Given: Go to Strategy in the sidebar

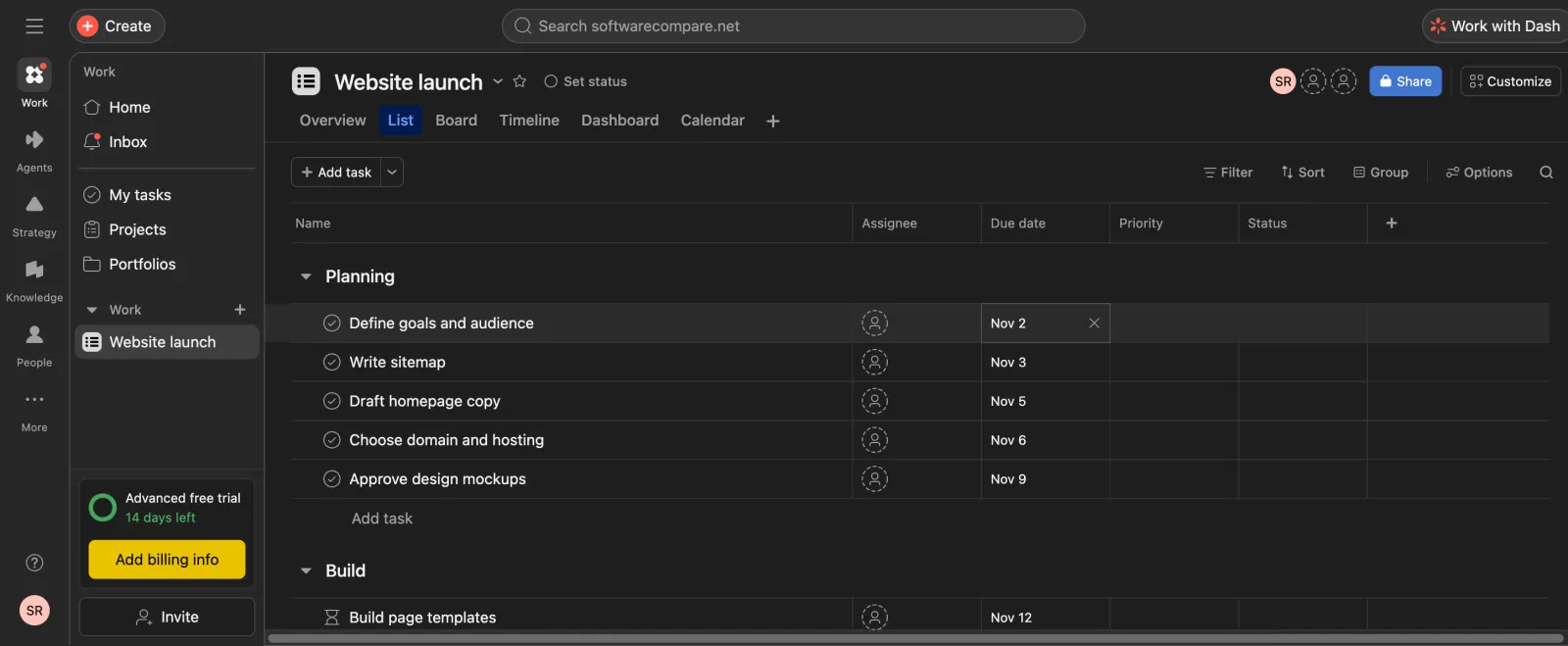Looking at the screenshot, I should [34, 216].
